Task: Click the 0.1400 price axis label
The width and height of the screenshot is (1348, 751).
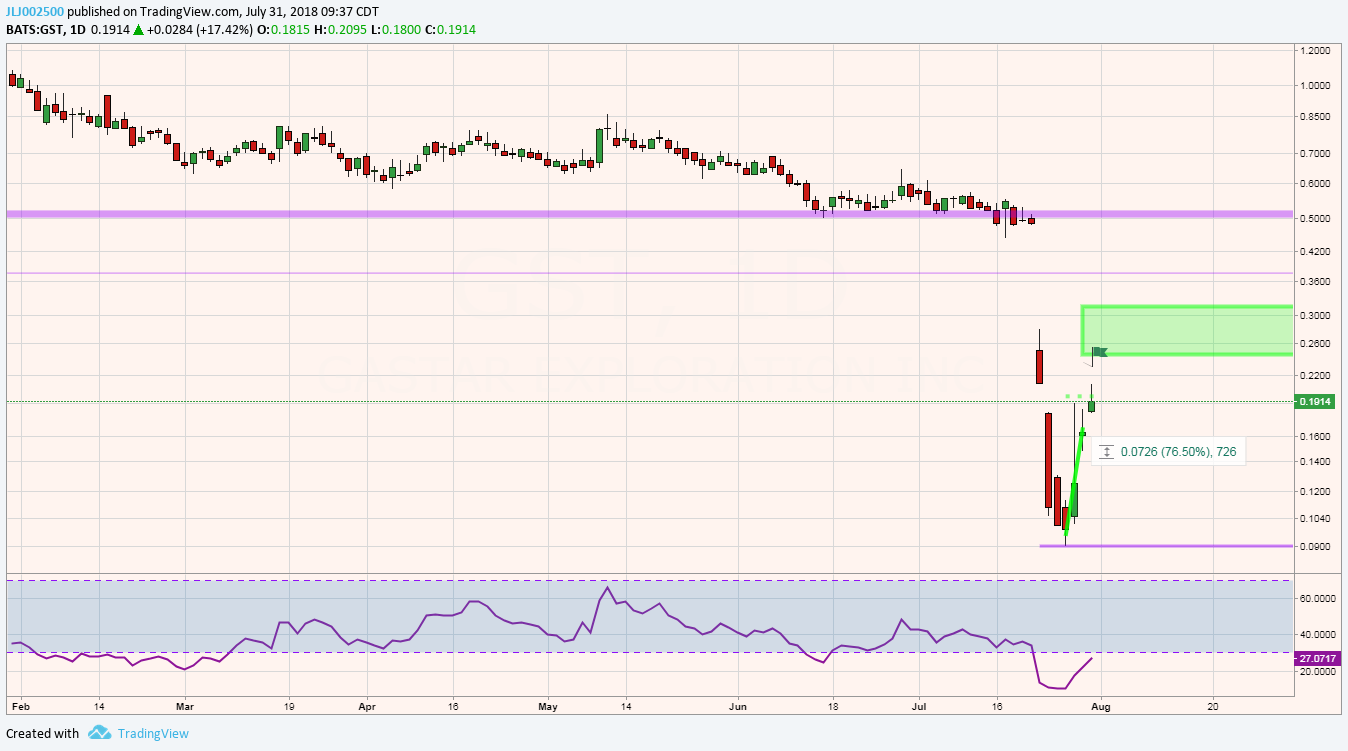Action: [x=1316, y=462]
